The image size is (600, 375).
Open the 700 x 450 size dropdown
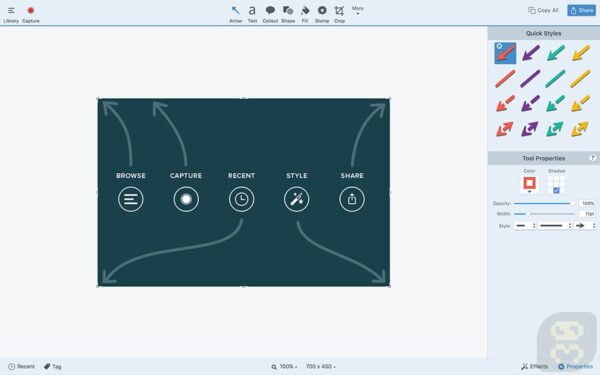click(321, 367)
